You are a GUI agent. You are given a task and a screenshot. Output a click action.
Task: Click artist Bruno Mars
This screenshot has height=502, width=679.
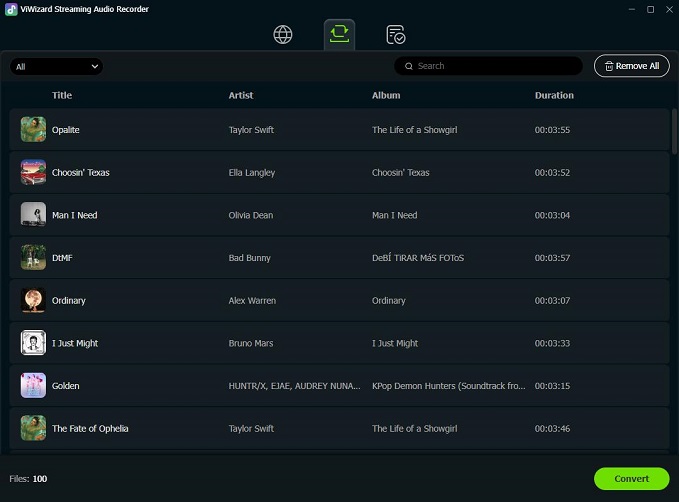251,343
